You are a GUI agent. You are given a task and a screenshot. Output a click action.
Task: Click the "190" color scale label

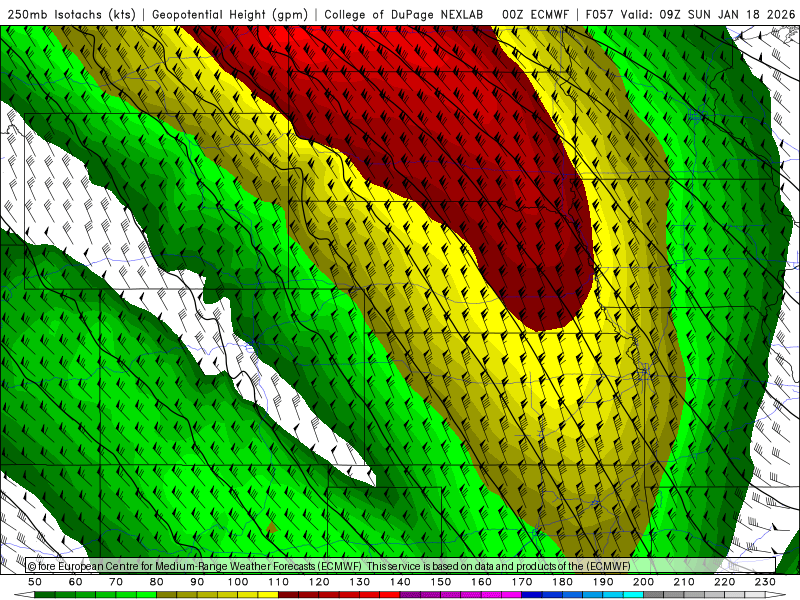pyautogui.click(x=603, y=582)
